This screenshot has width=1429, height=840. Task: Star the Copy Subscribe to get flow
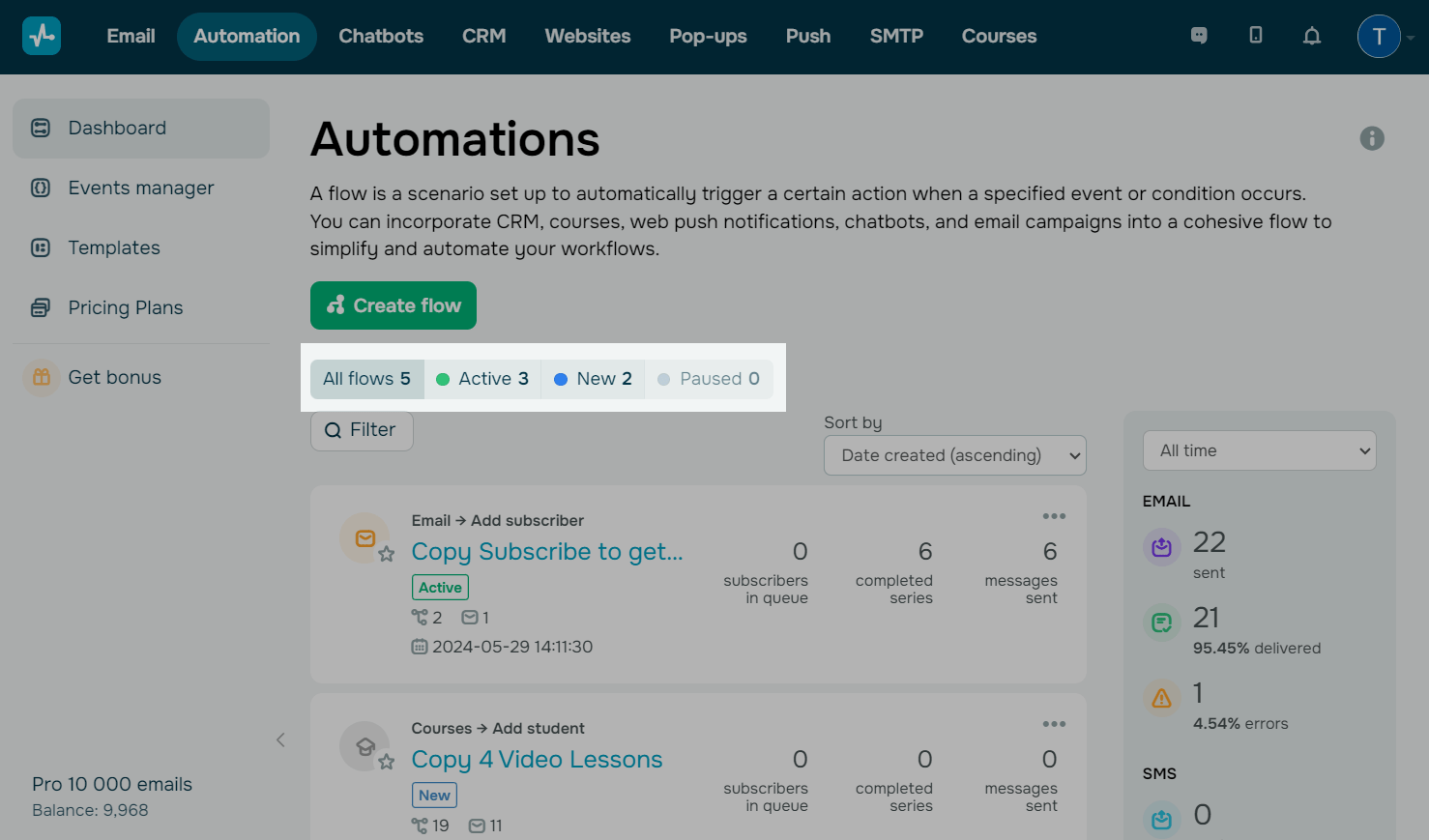387,554
